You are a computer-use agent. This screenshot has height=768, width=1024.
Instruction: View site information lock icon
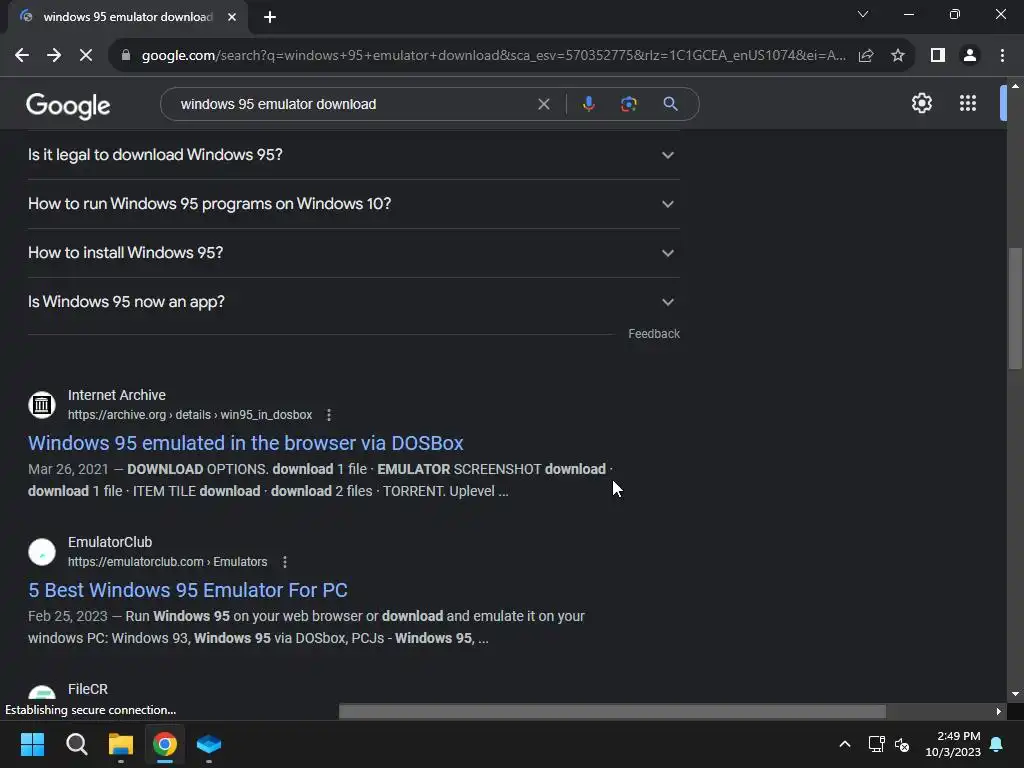coord(126,56)
